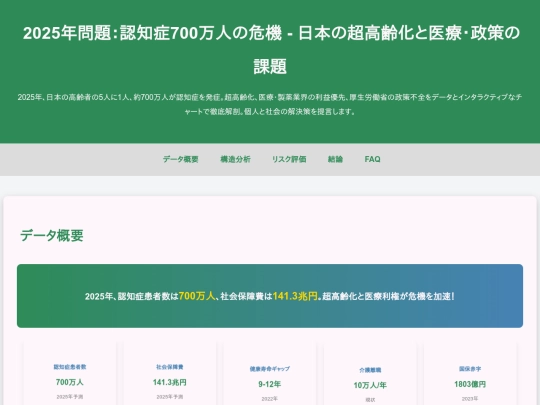Click the 141.3兆円 highlighted banner figure
The width and height of the screenshot is (540, 405).
[295, 296]
